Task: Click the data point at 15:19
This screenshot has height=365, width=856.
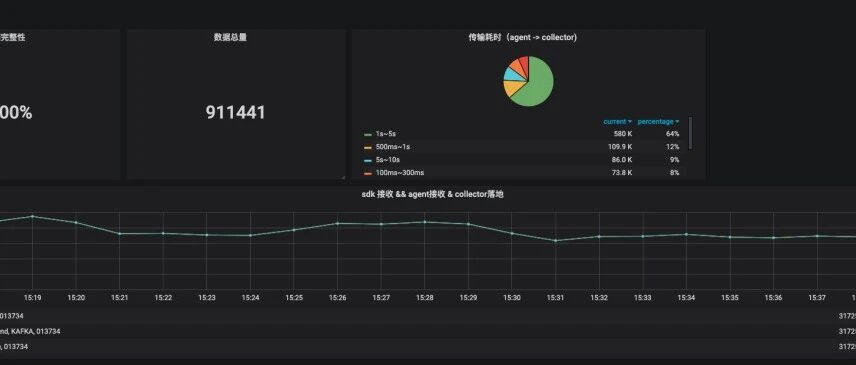Action: click(x=32, y=217)
